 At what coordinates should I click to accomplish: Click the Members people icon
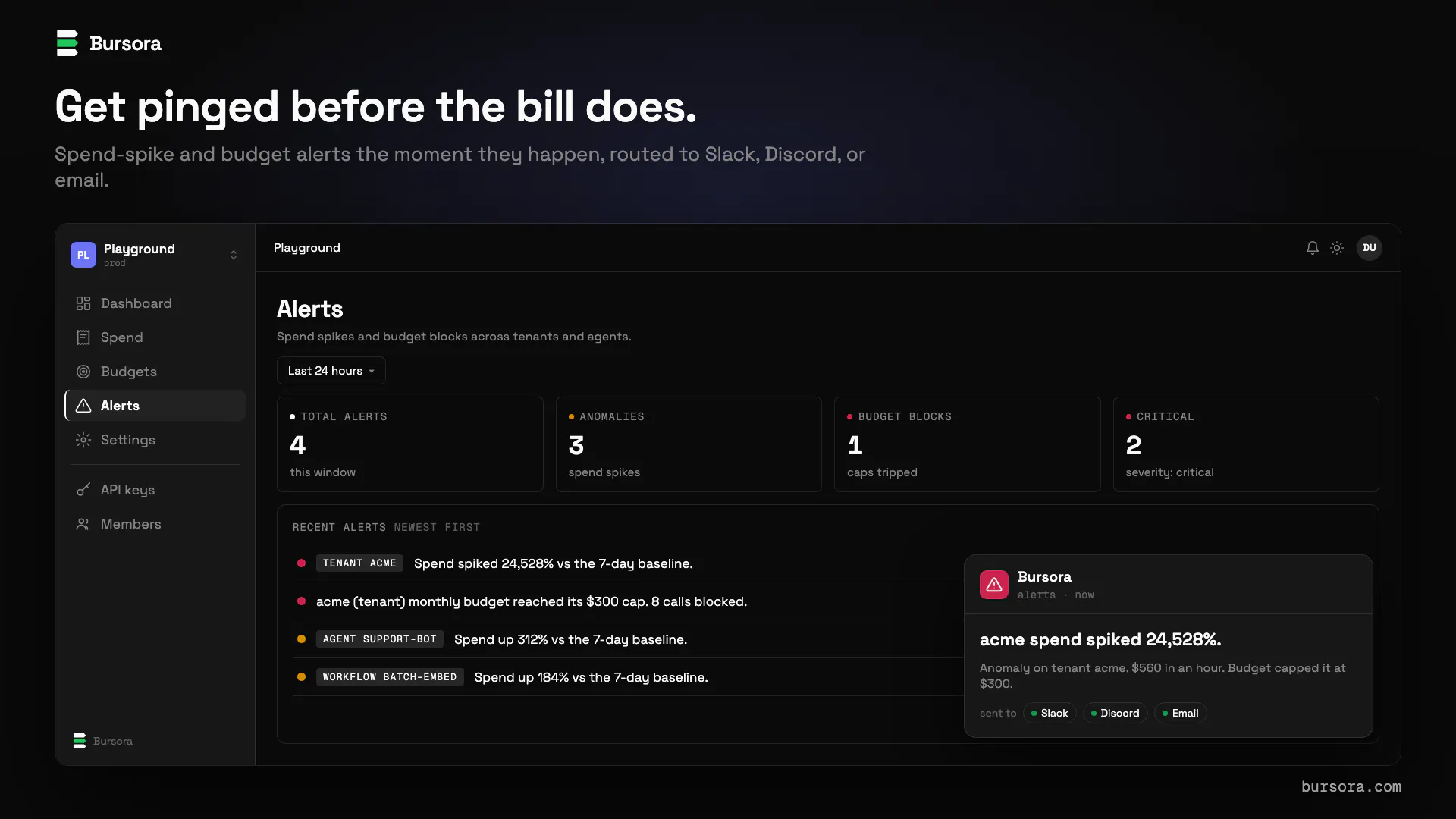point(83,524)
